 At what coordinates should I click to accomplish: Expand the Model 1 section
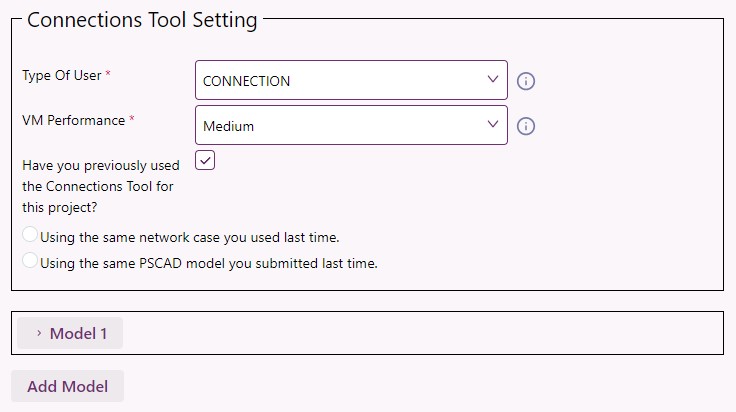click(x=70, y=333)
